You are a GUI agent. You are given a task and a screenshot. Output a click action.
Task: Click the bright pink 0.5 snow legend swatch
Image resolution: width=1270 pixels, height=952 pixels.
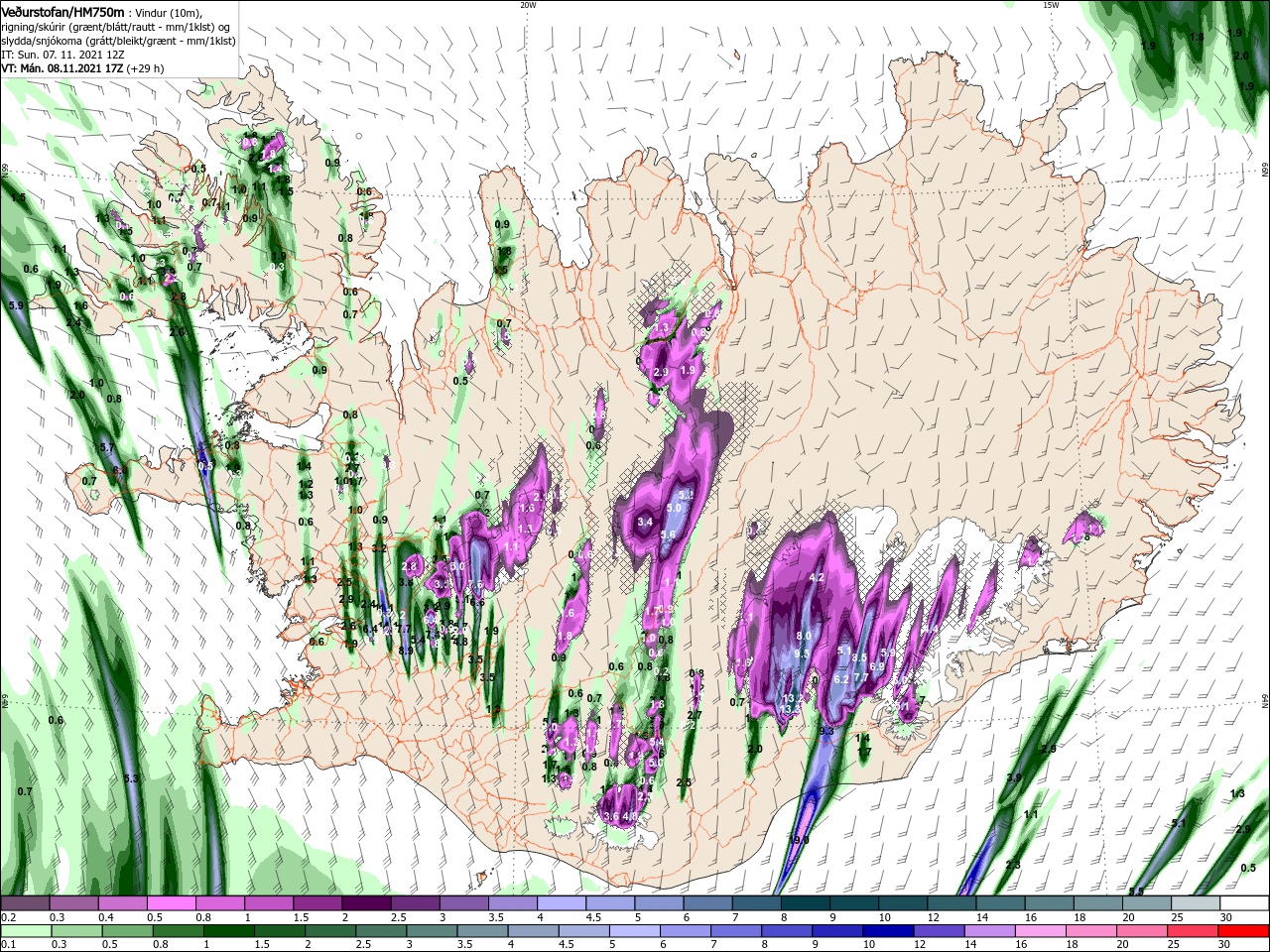click(171, 903)
